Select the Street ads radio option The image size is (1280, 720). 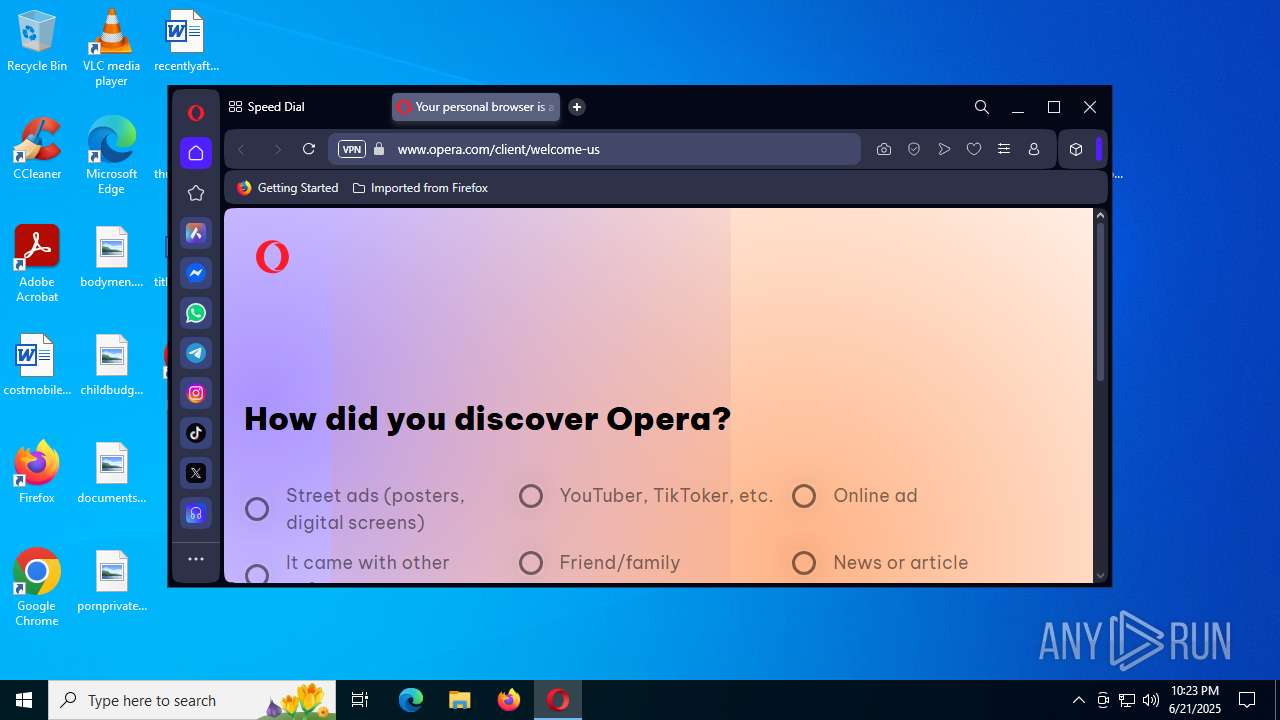(257, 509)
